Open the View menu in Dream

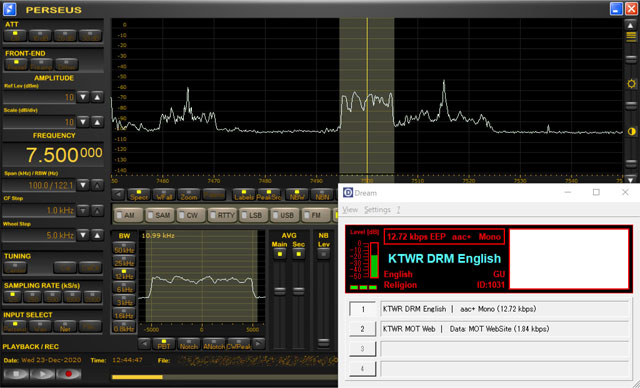pos(350,210)
